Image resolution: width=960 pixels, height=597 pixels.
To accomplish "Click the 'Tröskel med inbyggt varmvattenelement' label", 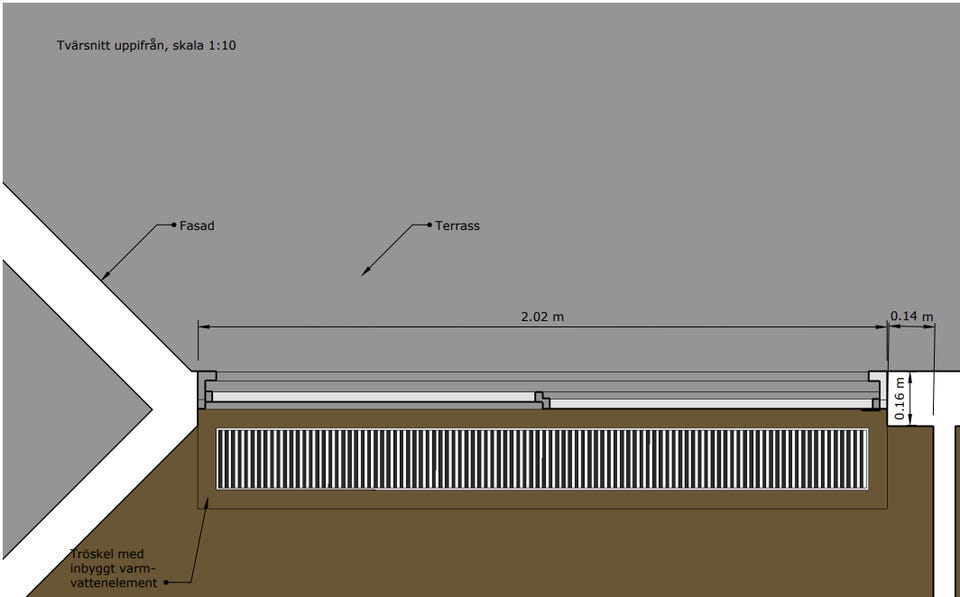I will 114,568.
